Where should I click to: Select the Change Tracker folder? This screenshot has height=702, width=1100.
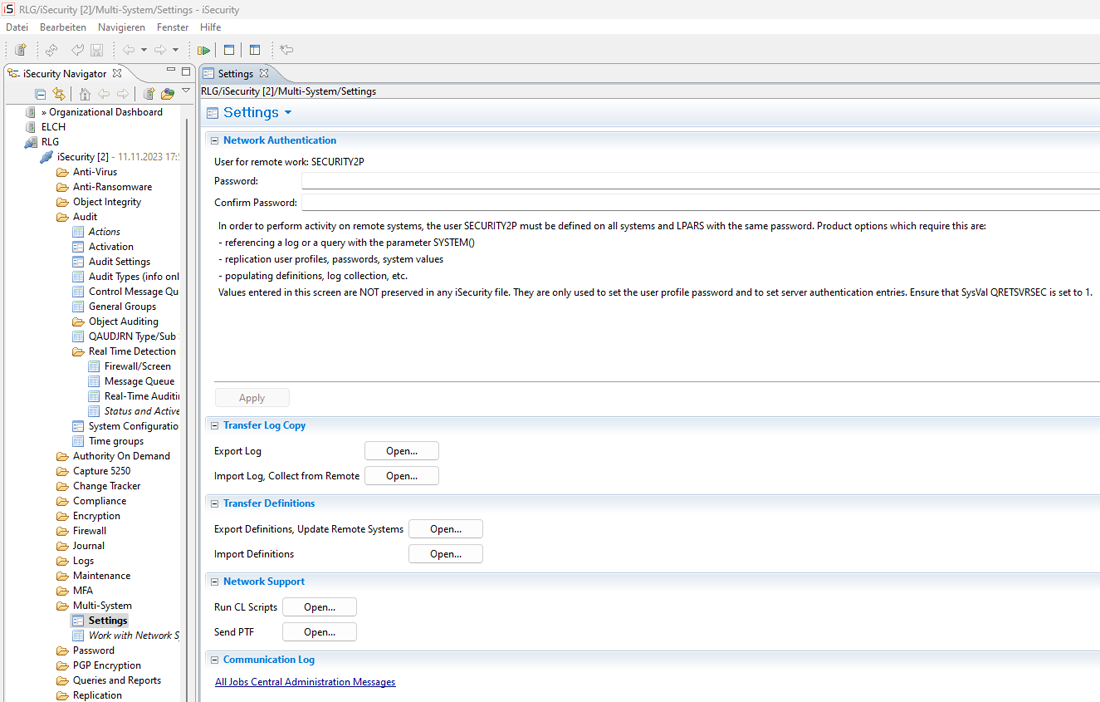[x=107, y=486]
